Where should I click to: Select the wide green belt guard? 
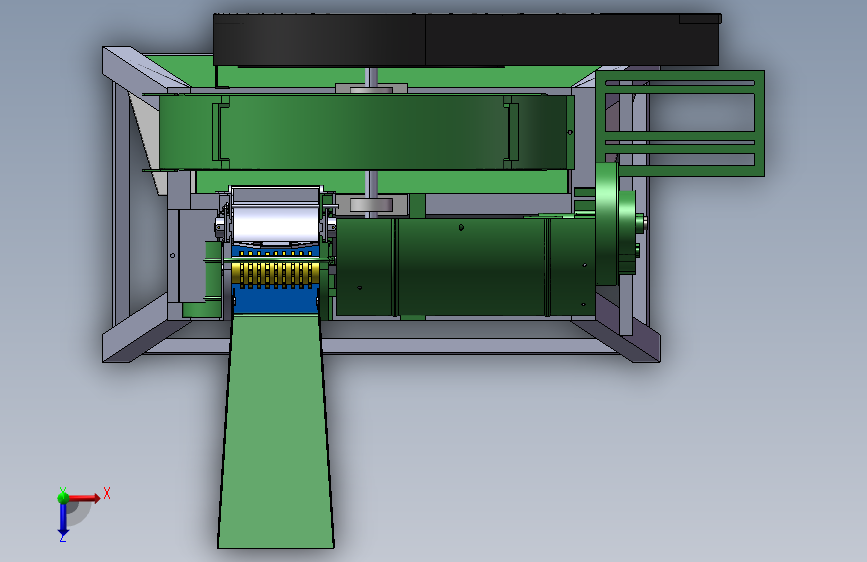pos(365,132)
